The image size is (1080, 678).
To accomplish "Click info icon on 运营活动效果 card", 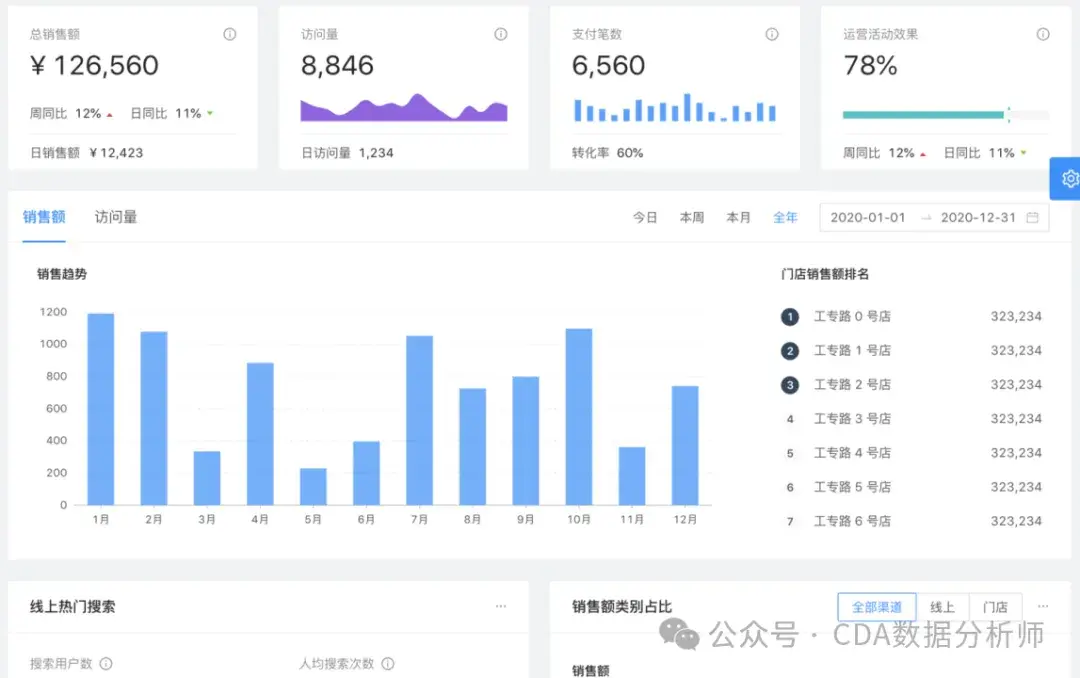I will [1043, 34].
